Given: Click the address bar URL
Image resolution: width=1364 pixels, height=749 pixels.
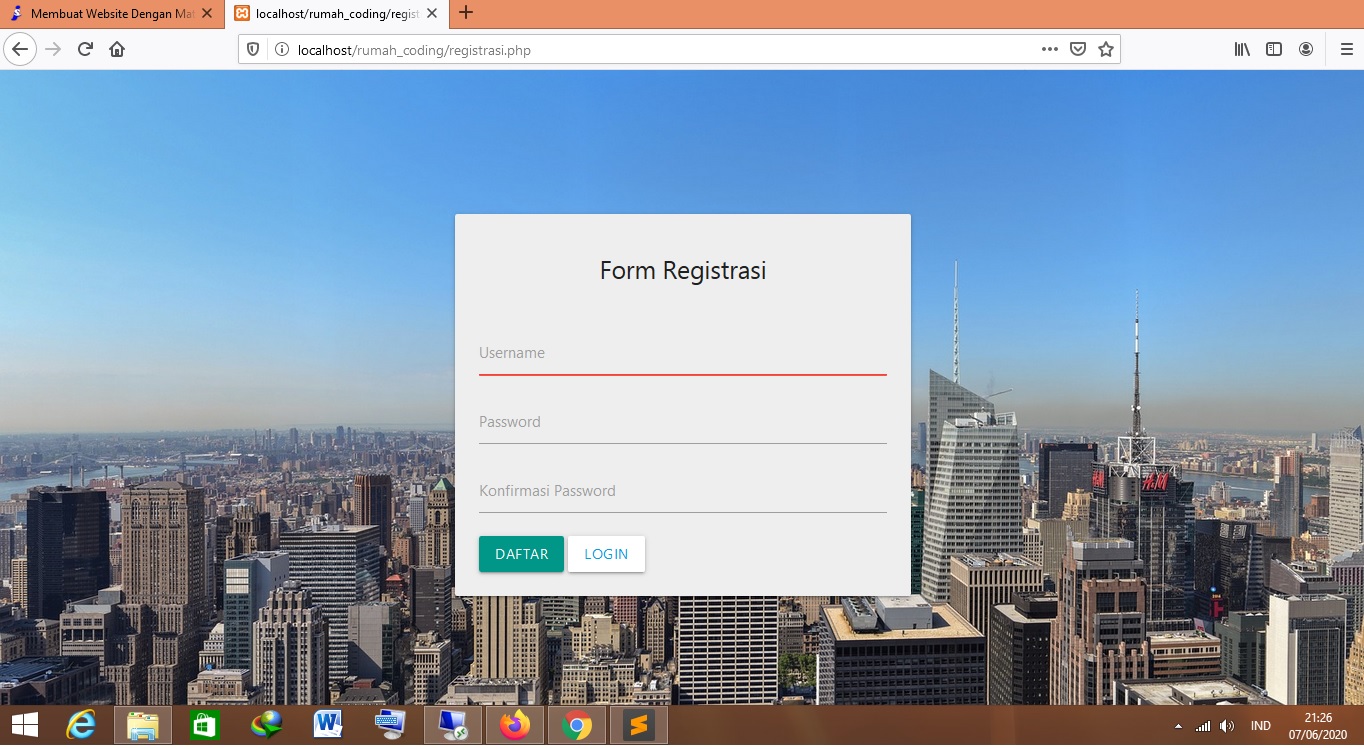Looking at the screenshot, I should (650, 49).
